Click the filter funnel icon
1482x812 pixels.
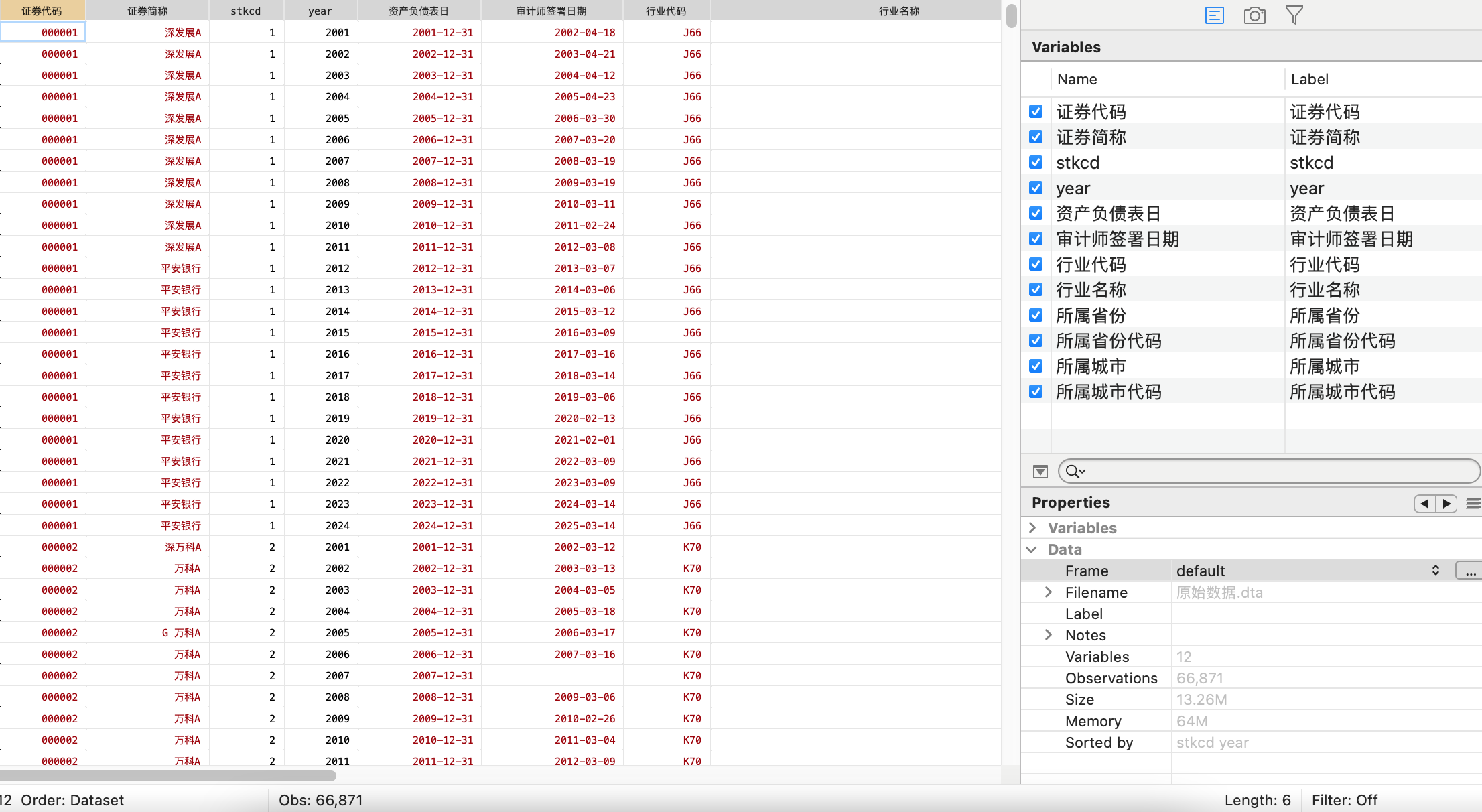pos(1294,15)
